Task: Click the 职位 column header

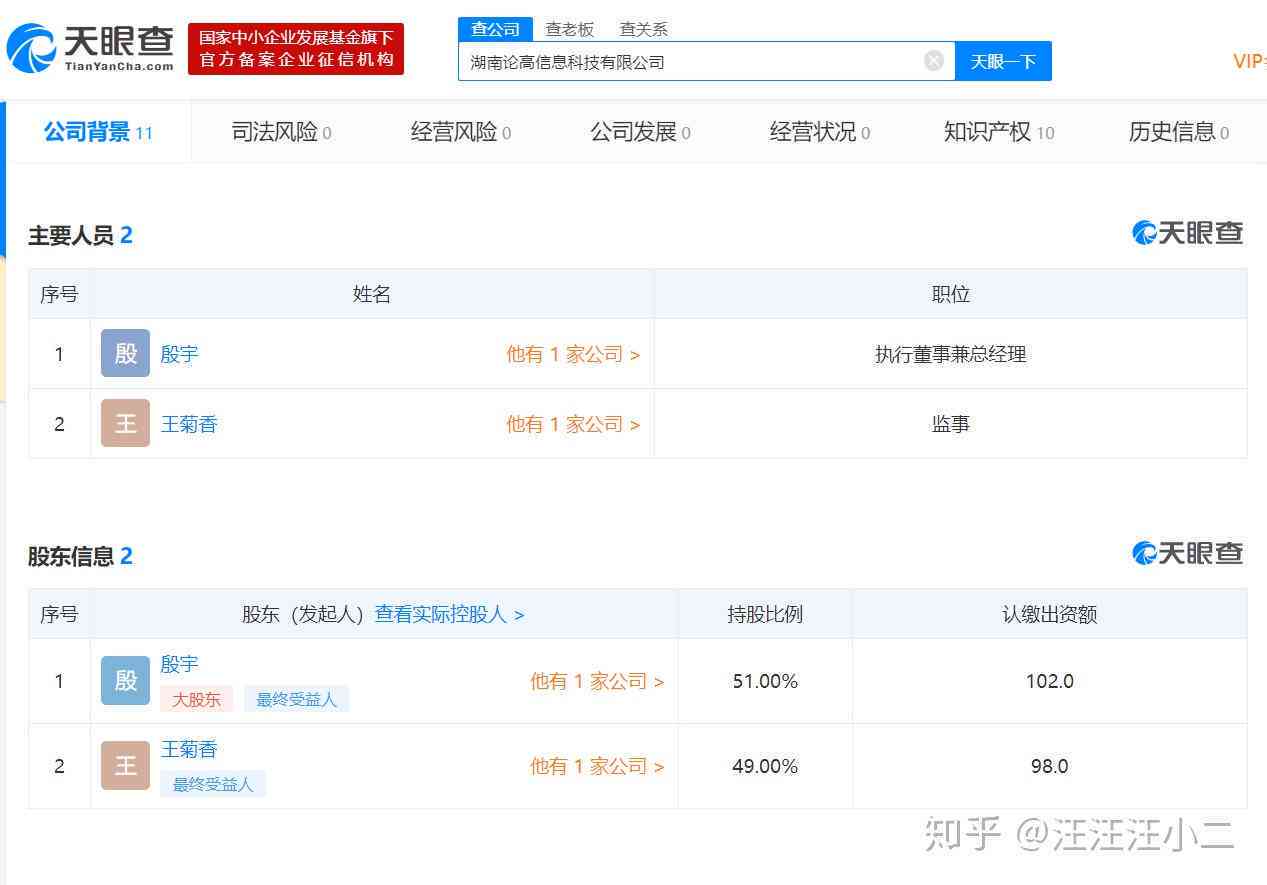Action: coord(950,294)
